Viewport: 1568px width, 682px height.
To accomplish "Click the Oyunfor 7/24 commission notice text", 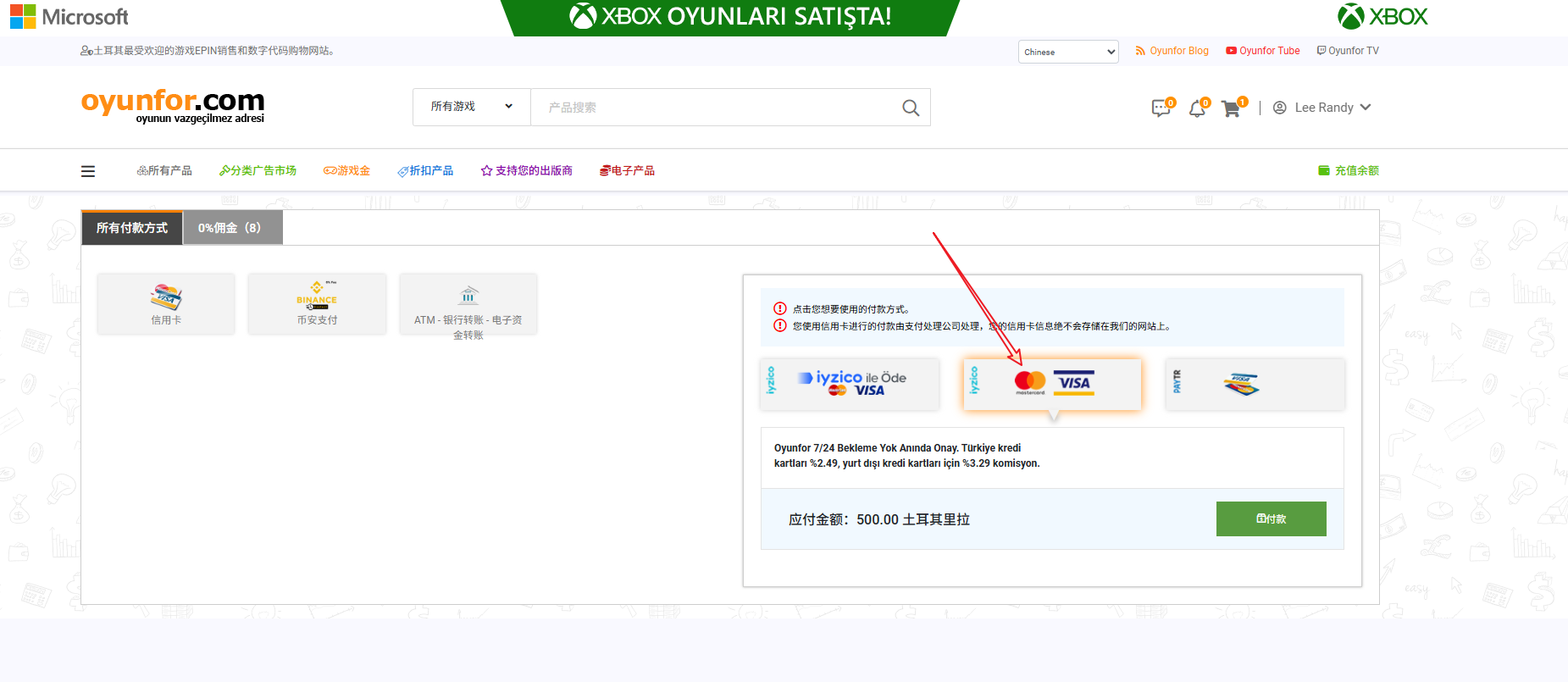I will click(x=906, y=456).
